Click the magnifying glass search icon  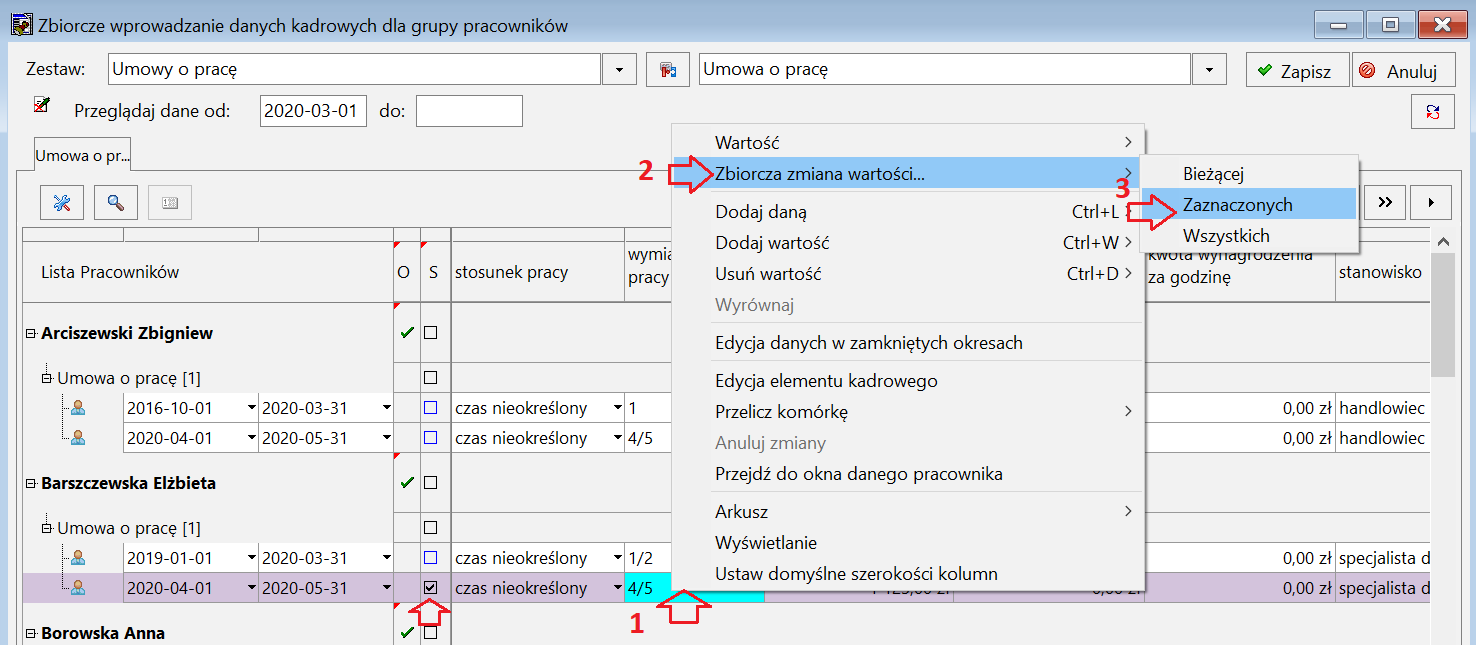point(116,203)
